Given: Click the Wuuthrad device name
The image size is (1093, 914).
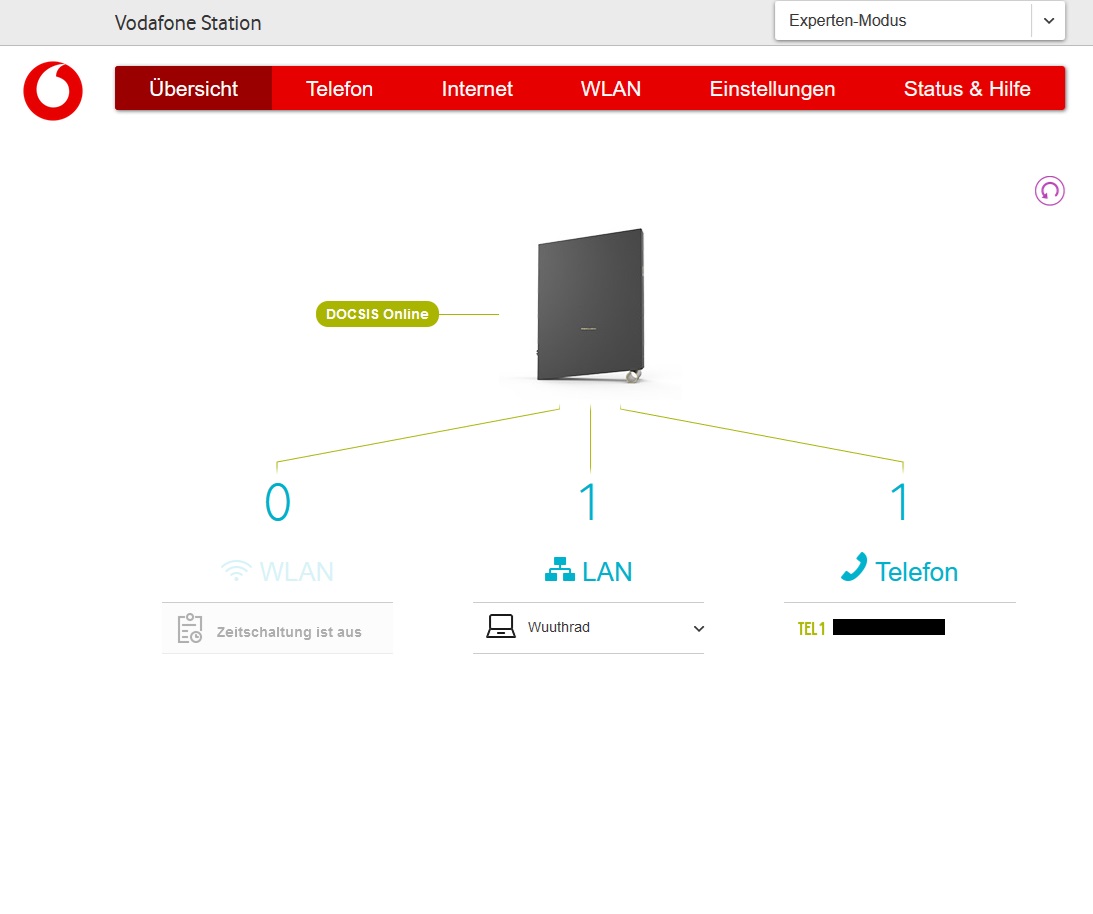Looking at the screenshot, I should (558, 627).
